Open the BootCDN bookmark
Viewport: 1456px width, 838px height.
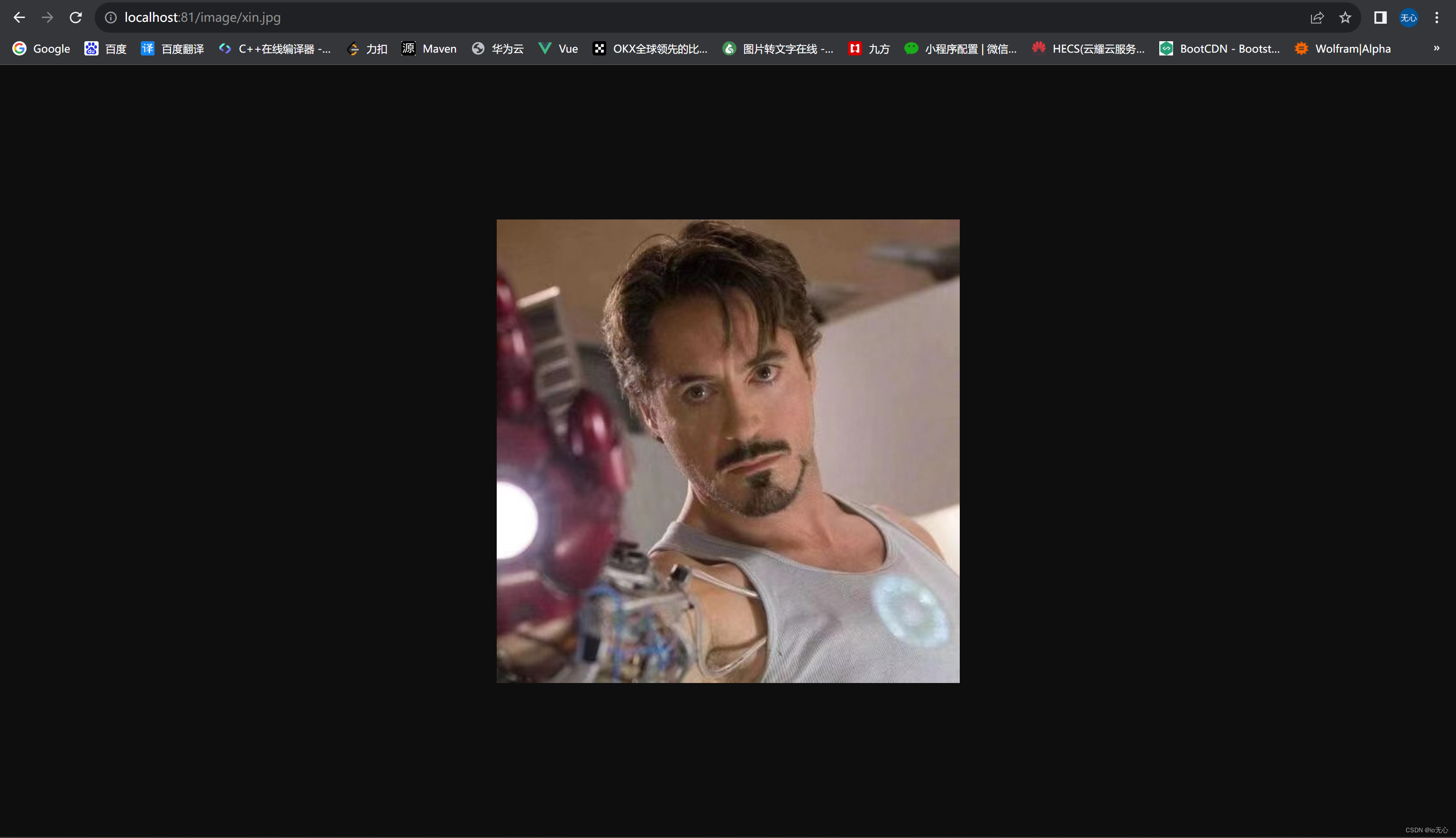(1219, 49)
